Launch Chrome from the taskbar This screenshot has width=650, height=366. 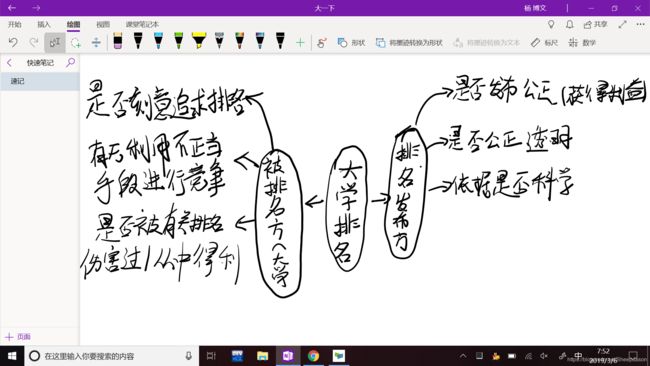[313, 356]
